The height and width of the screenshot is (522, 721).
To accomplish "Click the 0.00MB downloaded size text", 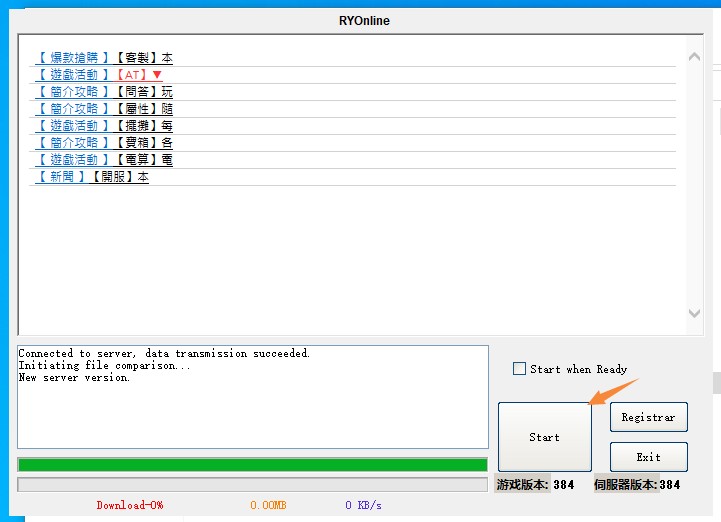I will pos(268,505).
